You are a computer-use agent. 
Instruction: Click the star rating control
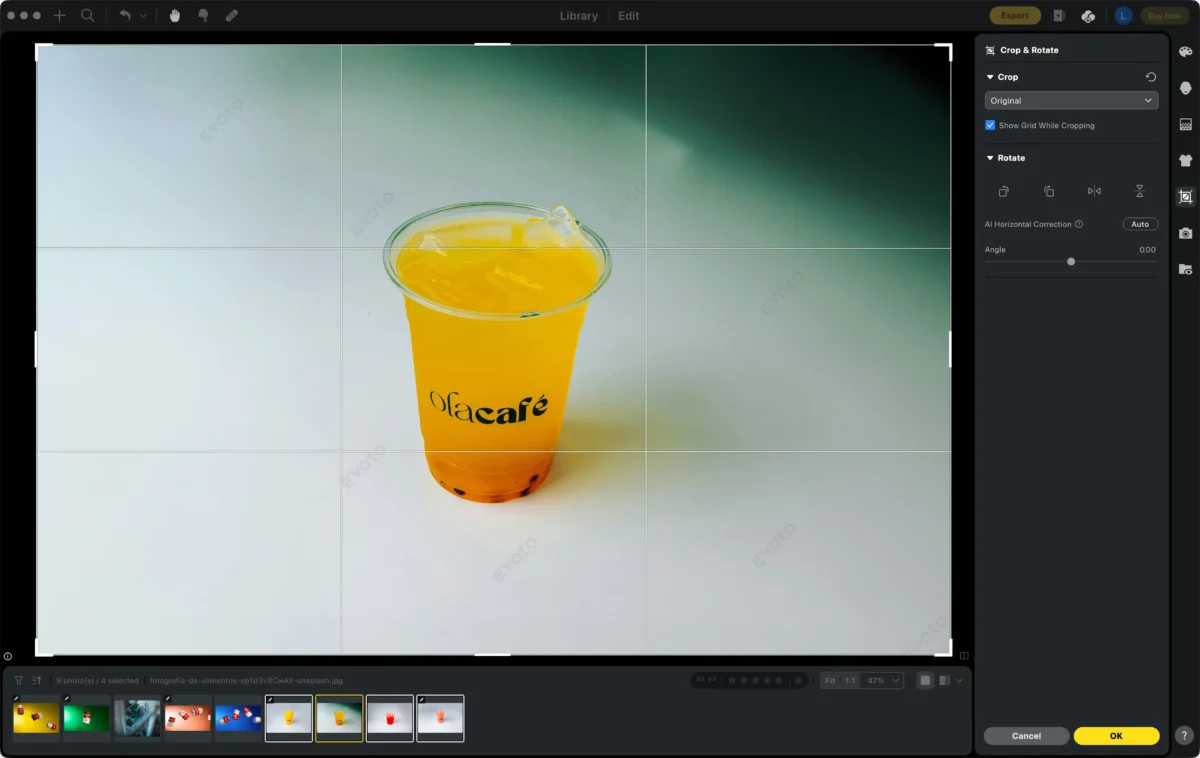[755, 680]
